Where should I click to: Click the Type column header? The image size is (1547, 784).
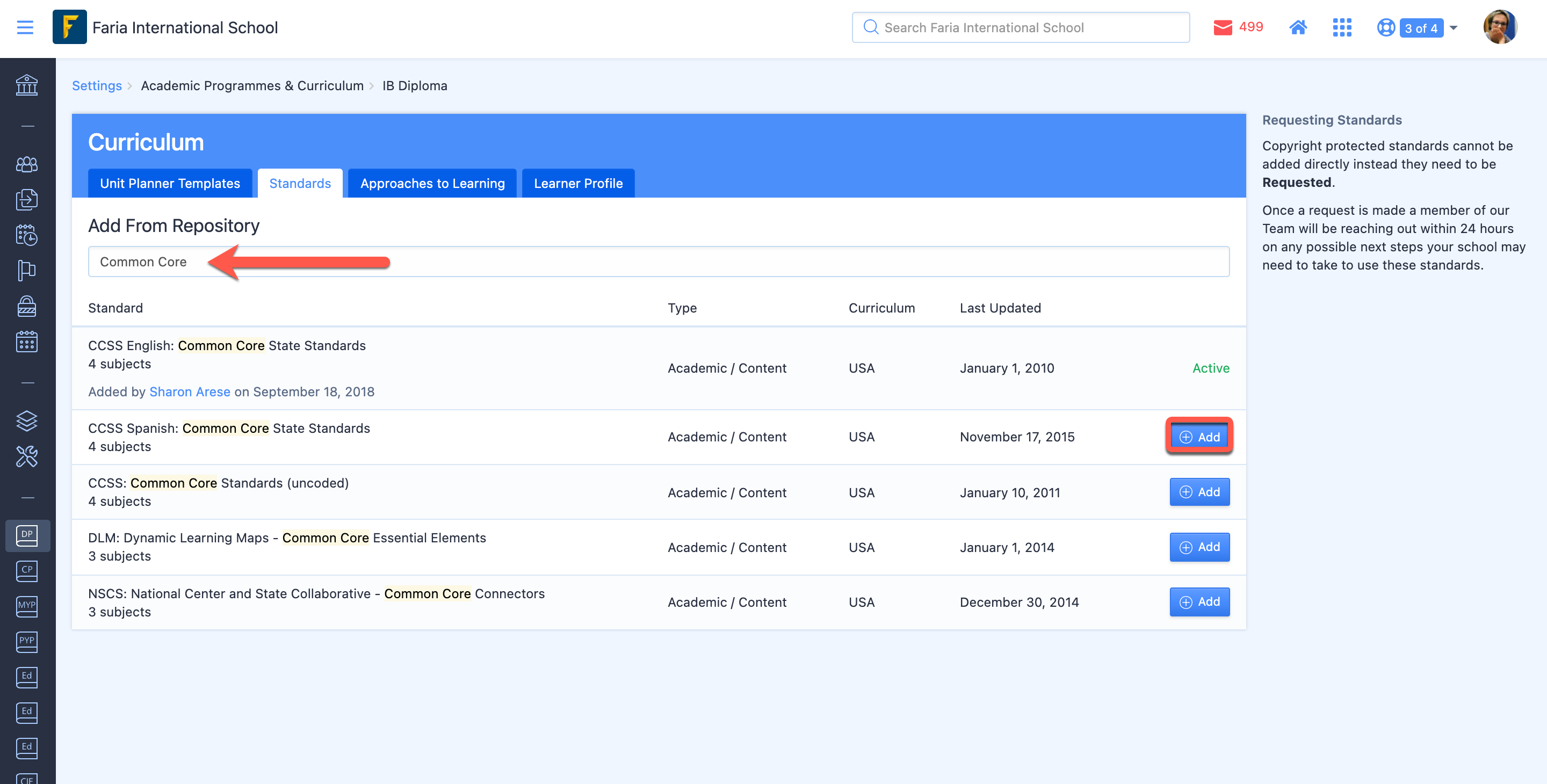tap(682, 308)
